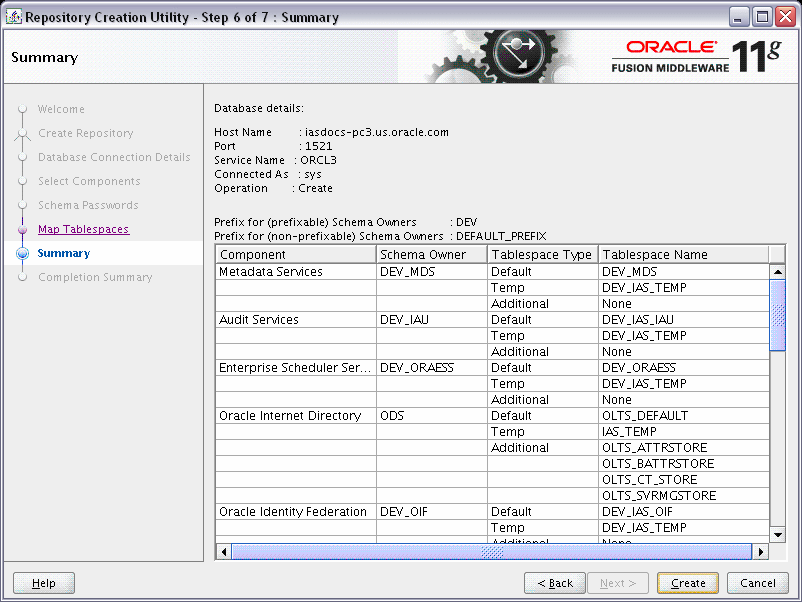Click the Tablespace Type column header
This screenshot has width=802, height=602.
click(x=543, y=254)
